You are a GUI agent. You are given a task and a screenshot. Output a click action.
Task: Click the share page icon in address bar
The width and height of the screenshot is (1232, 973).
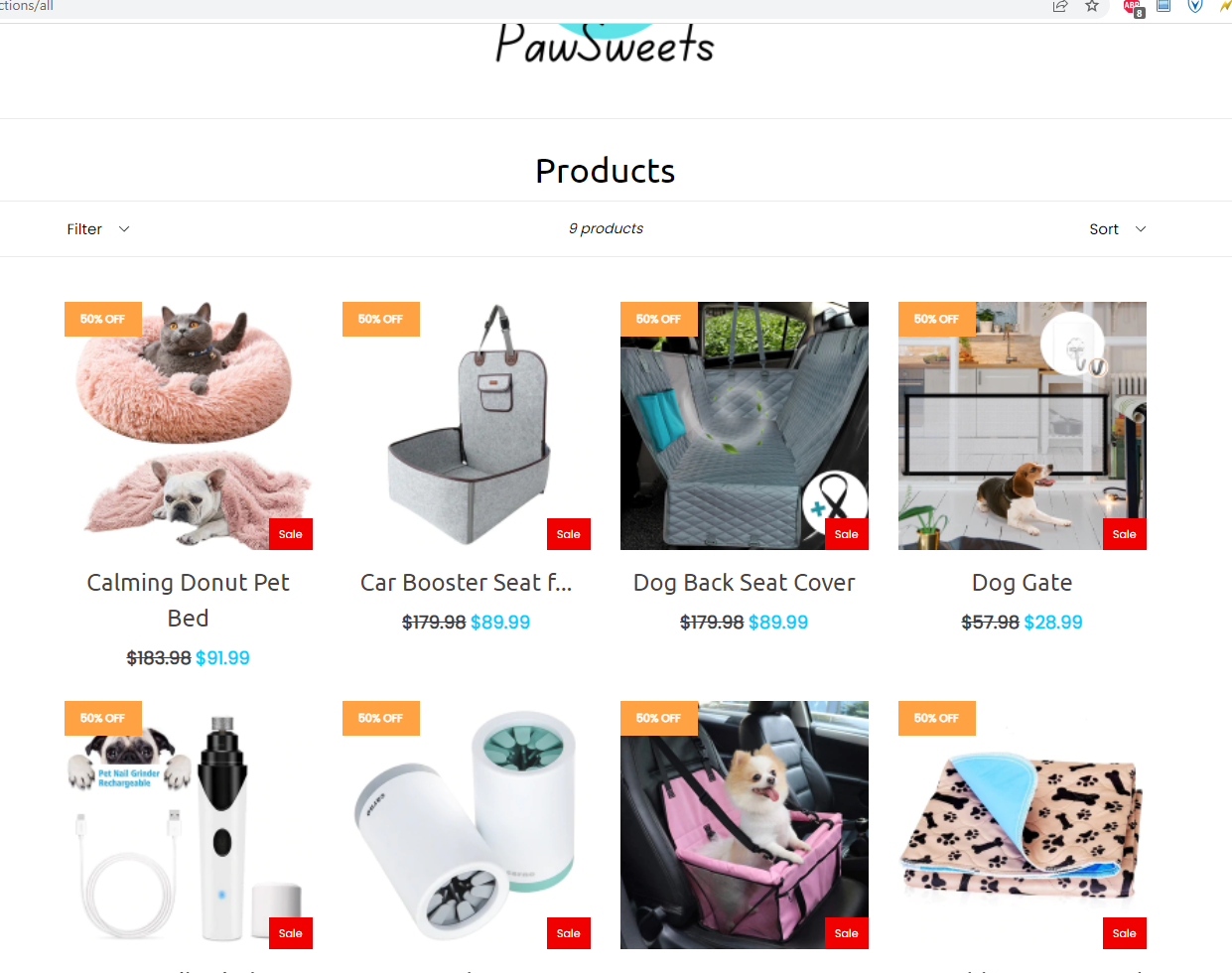click(x=1060, y=6)
